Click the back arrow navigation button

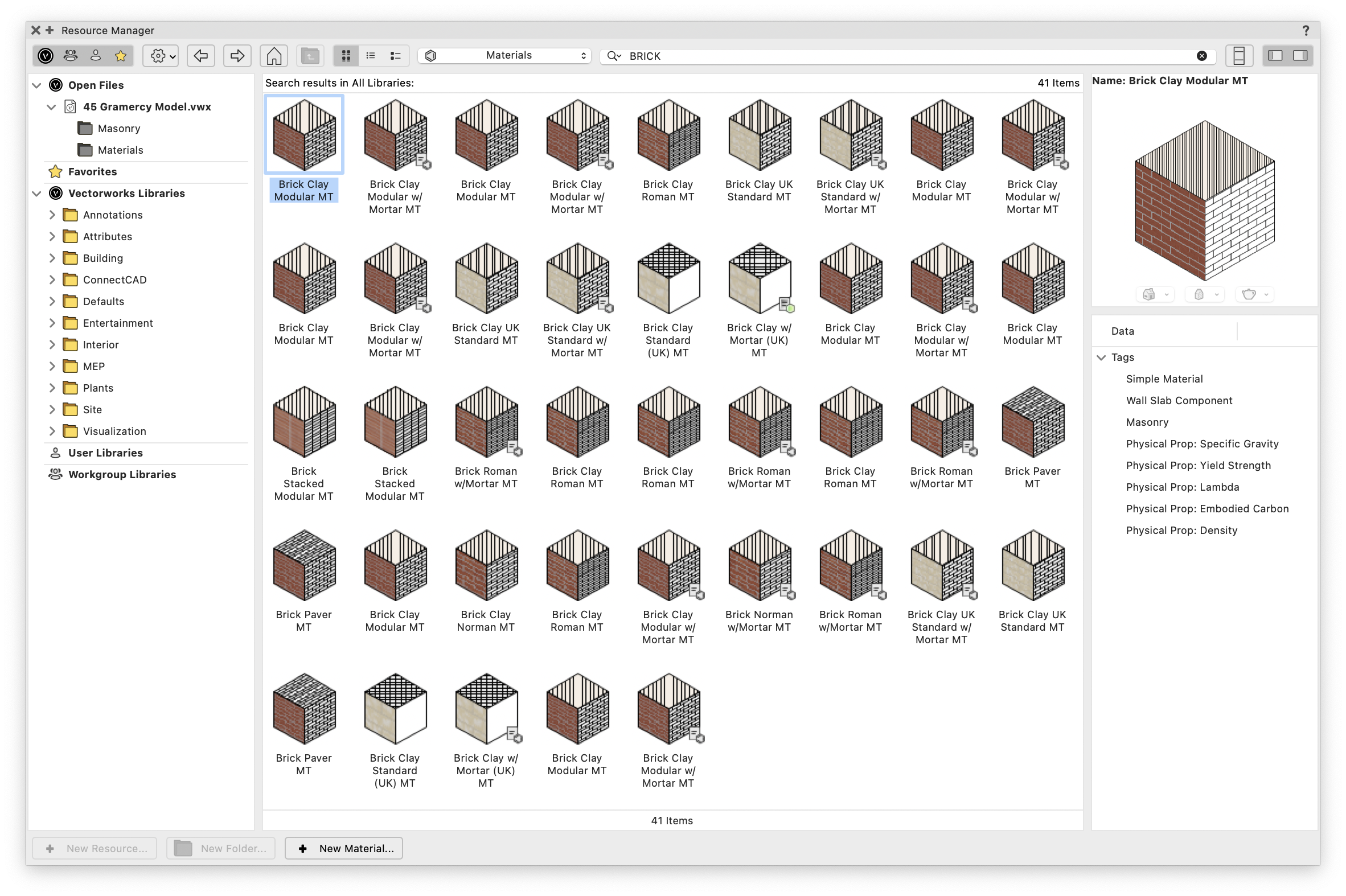200,55
